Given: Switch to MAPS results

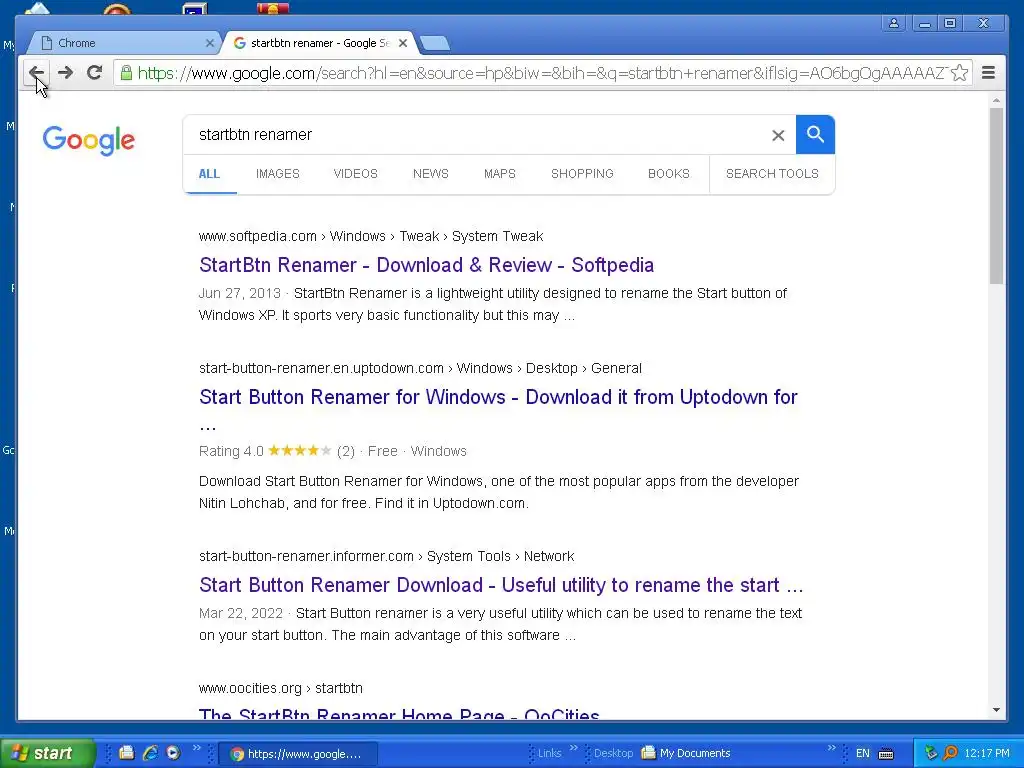Looking at the screenshot, I should [x=500, y=174].
